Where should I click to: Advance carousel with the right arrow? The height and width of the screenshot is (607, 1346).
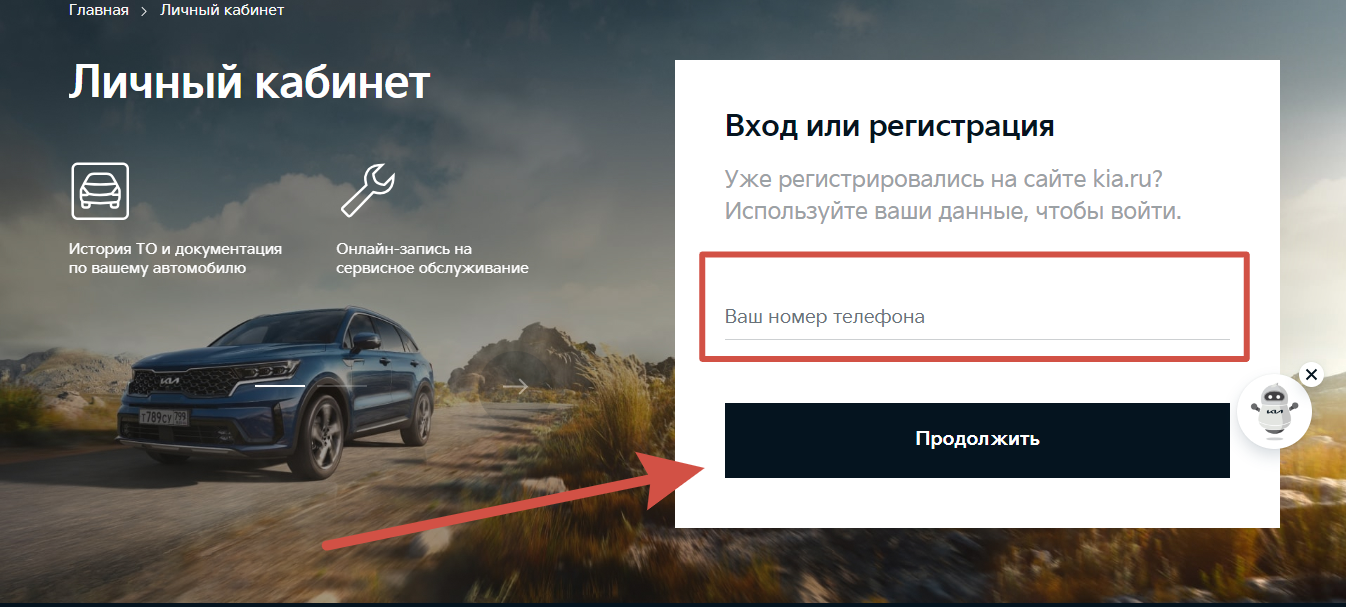pyautogui.click(x=516, y=386)
